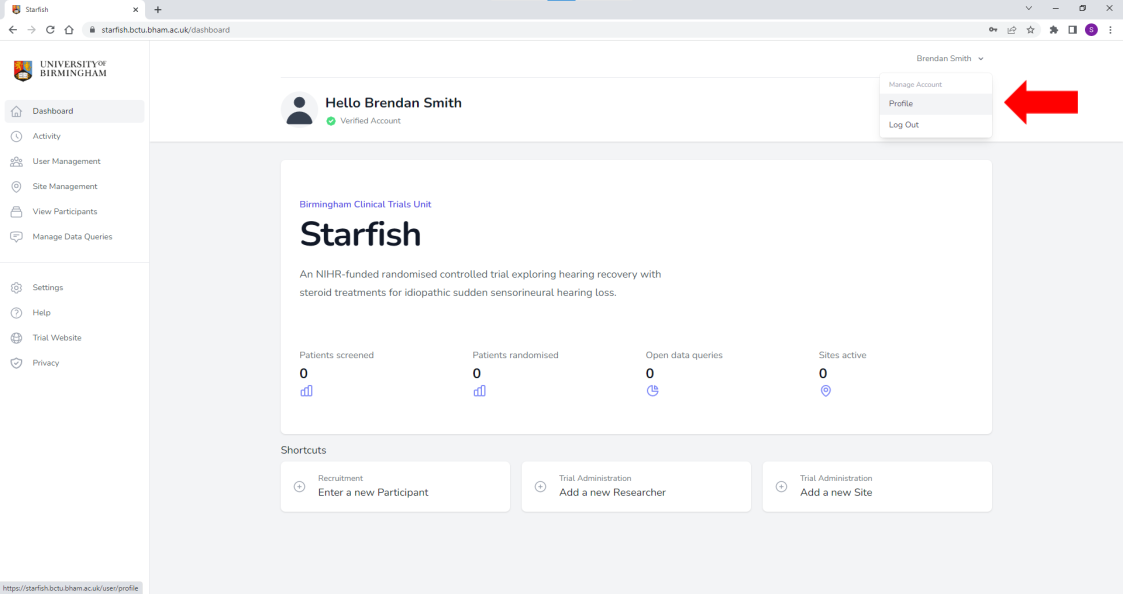Collapse the Brendan Smith account dropdown
1123x594 pixels.
point(950,59)
